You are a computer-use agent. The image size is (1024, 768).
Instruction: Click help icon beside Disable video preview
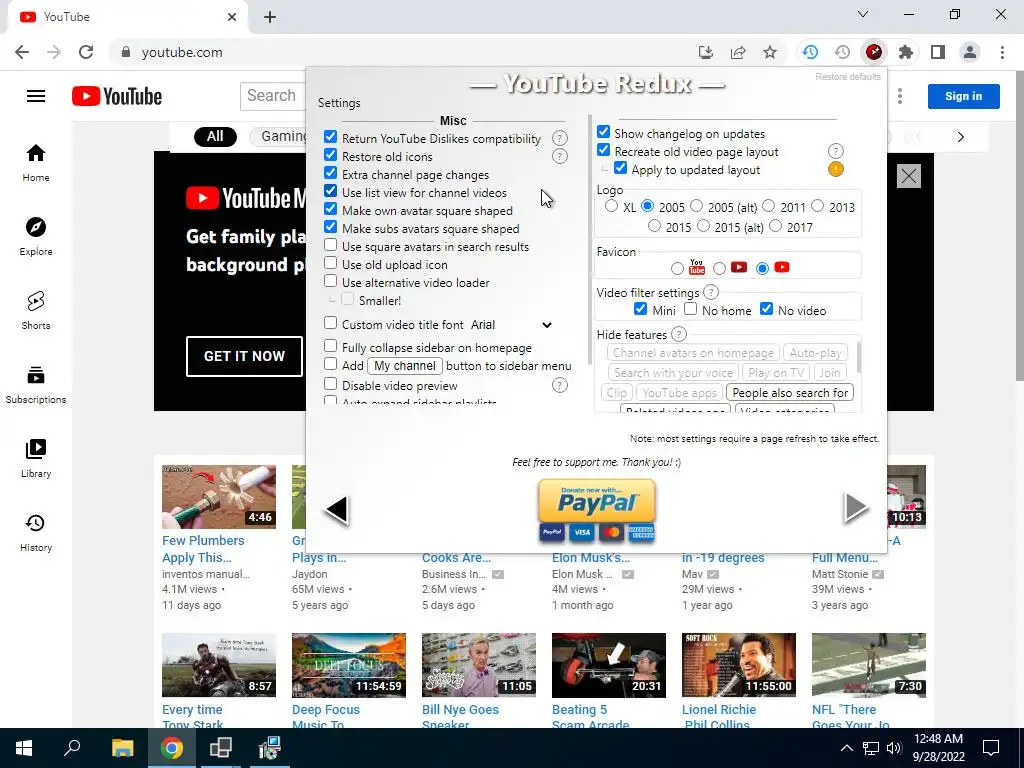560,385
